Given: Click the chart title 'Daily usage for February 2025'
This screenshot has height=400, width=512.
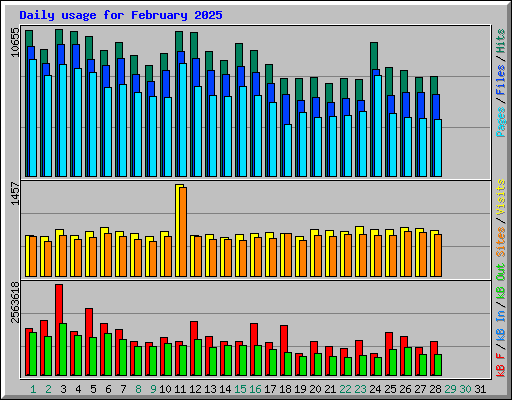Looking at the screenshot, I should coord(121,15).
